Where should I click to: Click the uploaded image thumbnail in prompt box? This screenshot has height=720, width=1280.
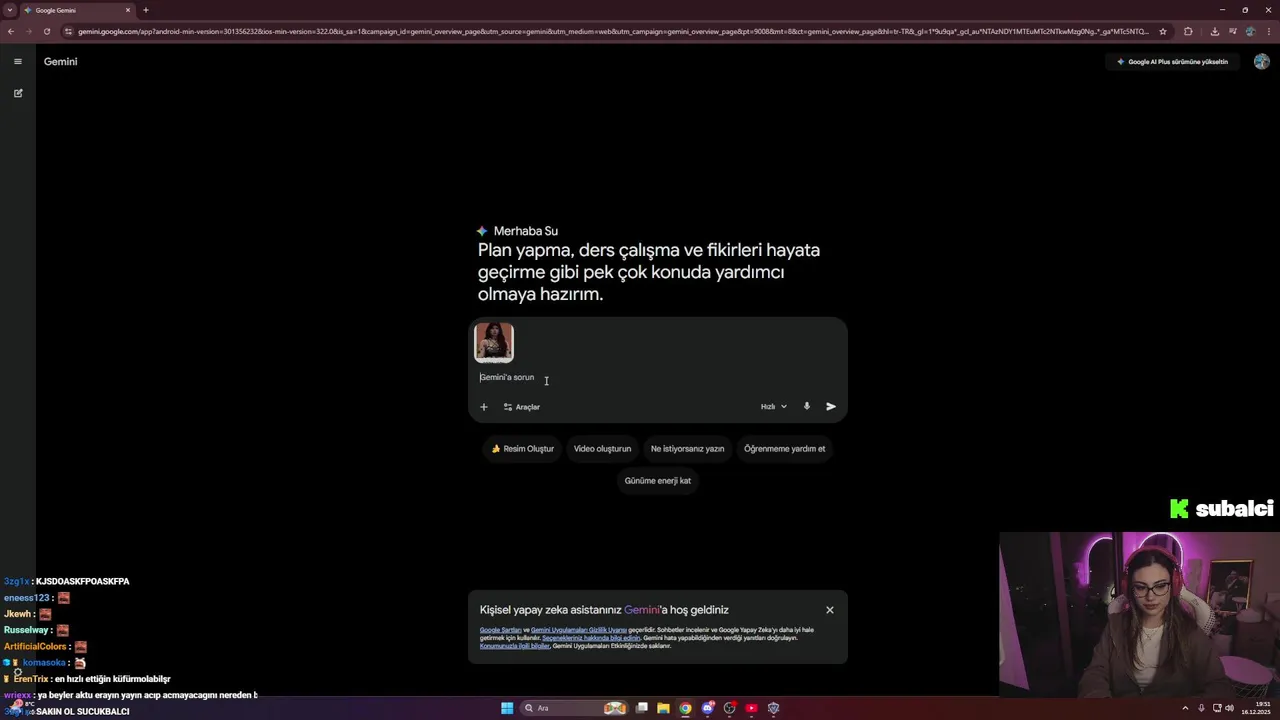point(494,342)
